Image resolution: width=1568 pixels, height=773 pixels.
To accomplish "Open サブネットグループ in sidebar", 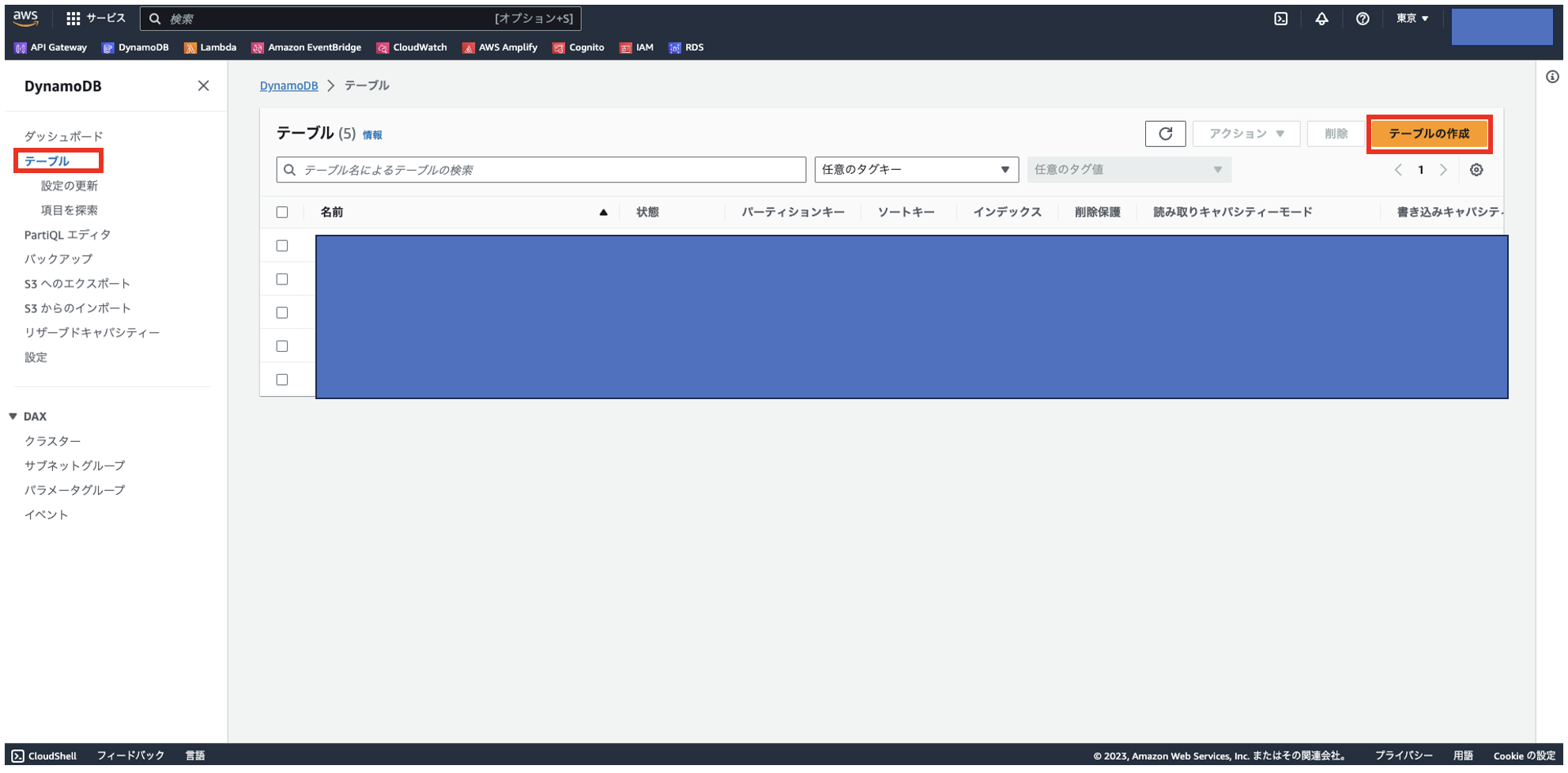I will coord(74,466).
